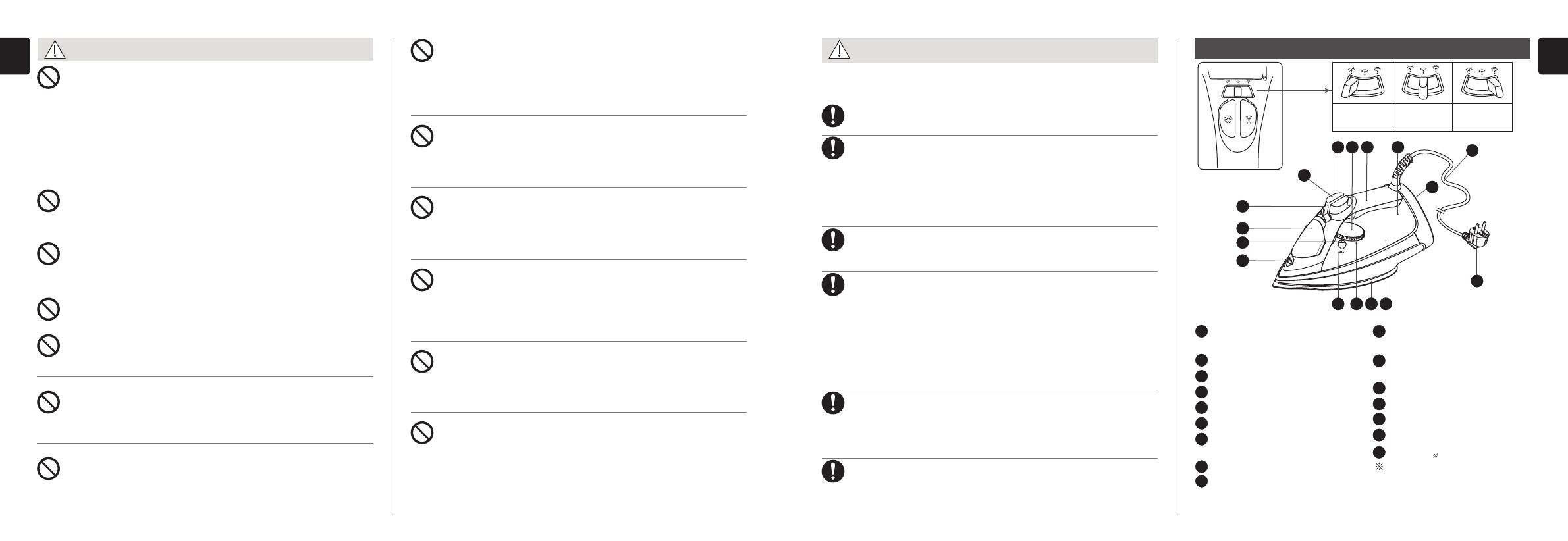Click the callout dot below the power plug
Image resolution: width=1568 pixels, height=541 pixels.
pos(1477,282)
